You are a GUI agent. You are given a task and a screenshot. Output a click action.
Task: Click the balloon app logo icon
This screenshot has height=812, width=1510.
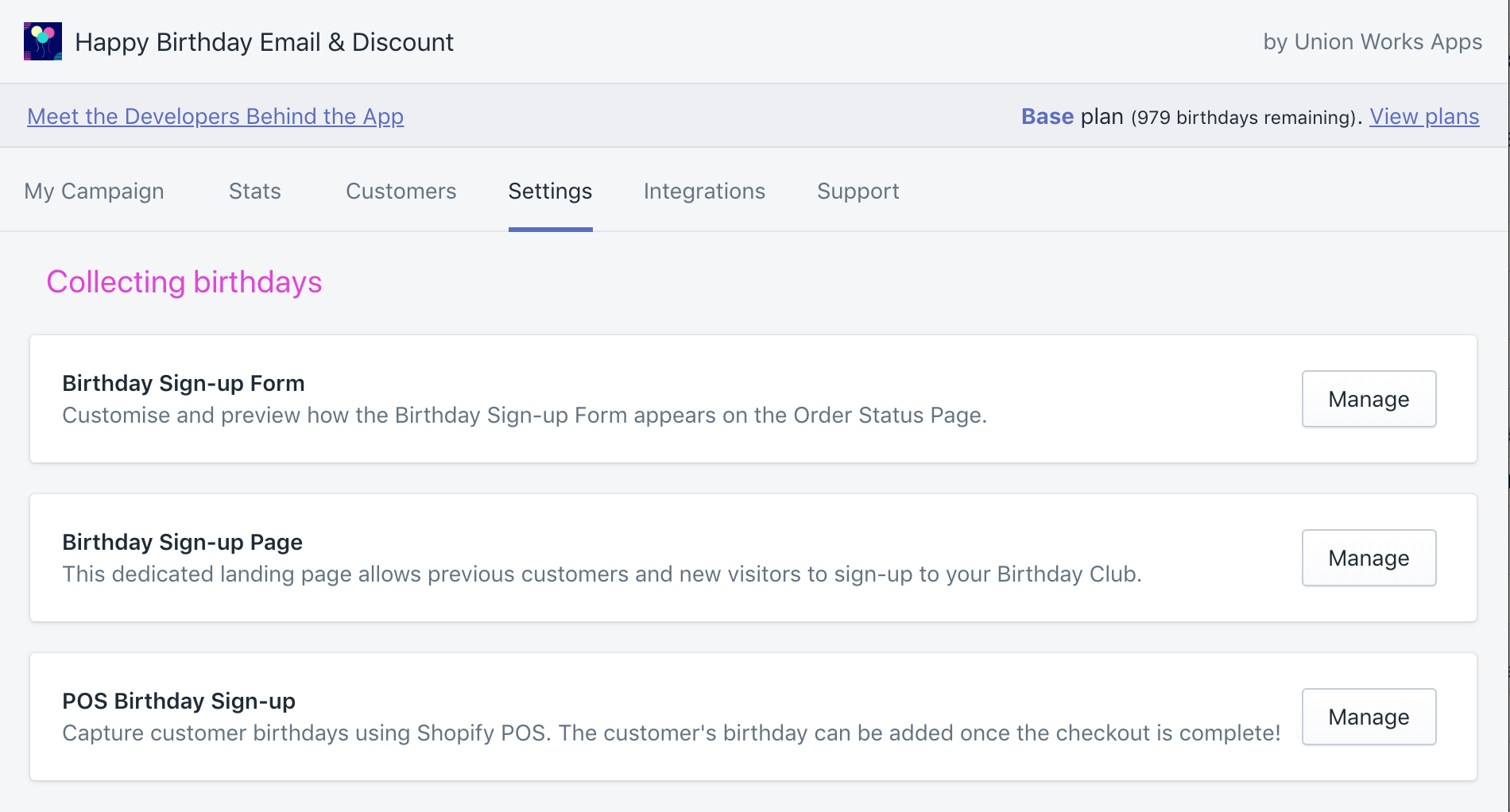(43, 41)
